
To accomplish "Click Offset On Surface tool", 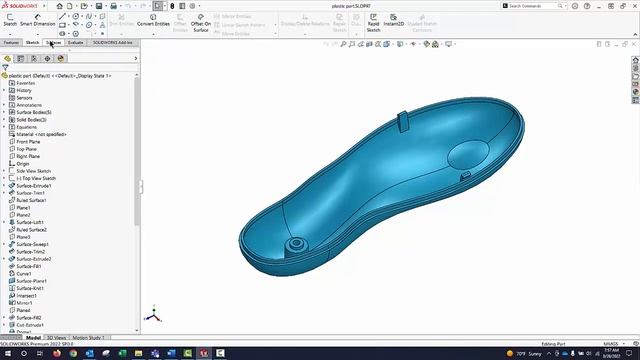I will tap(201, 23).
